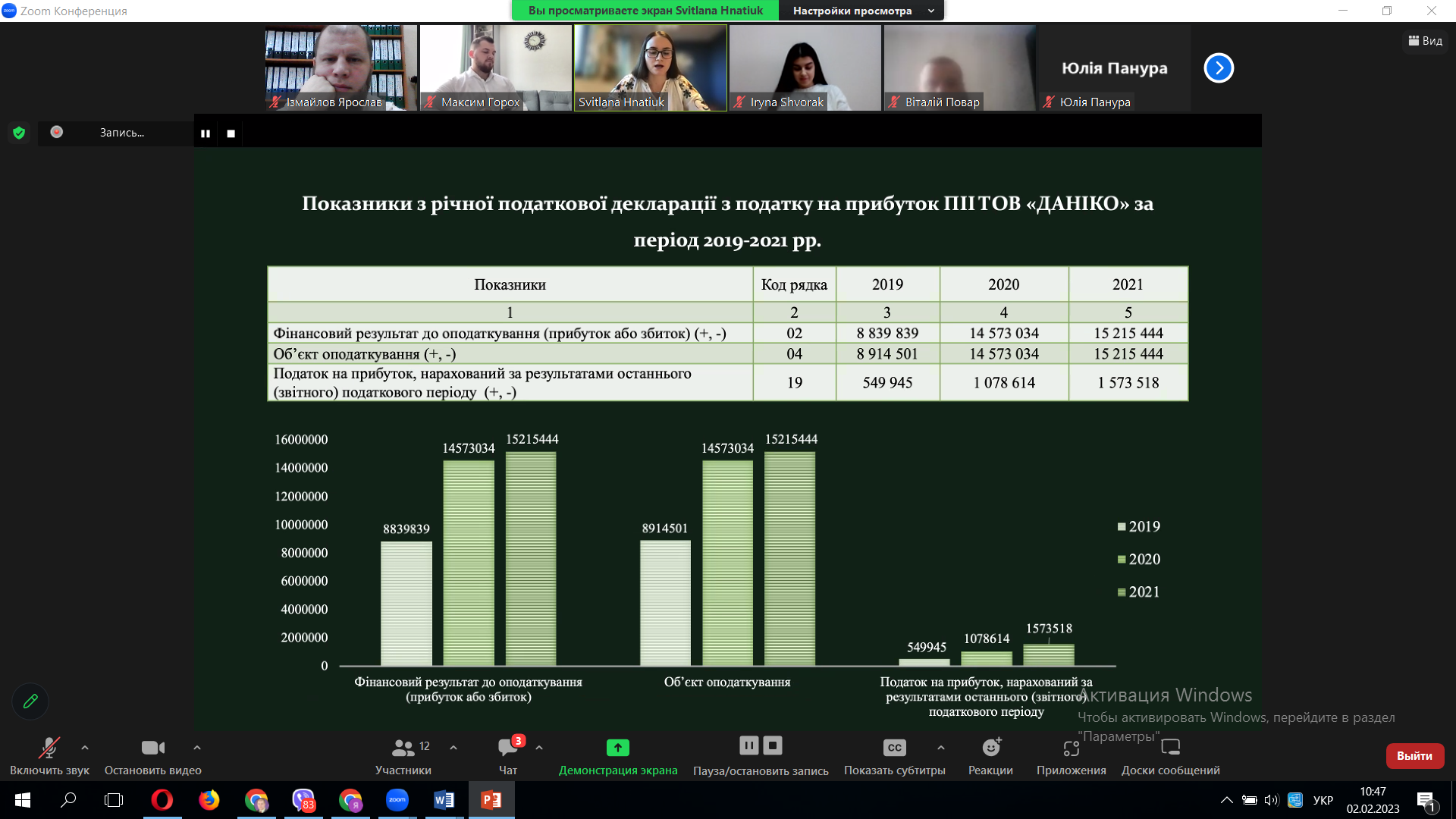Stop video with Остановить видео camera icon

pos(153,755)
